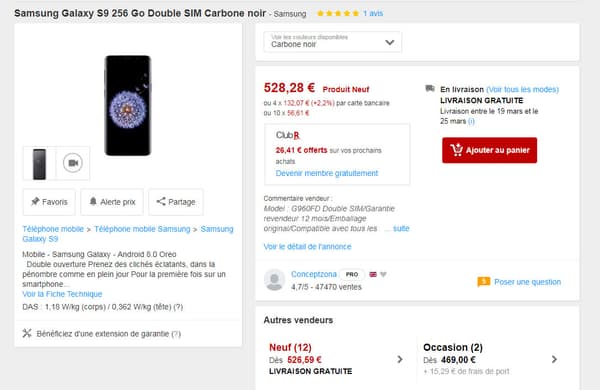Go to Téléphone mobile Samsung breadcrumb
The height and width of the screenshot is (390, 600).
pos(142,229)
